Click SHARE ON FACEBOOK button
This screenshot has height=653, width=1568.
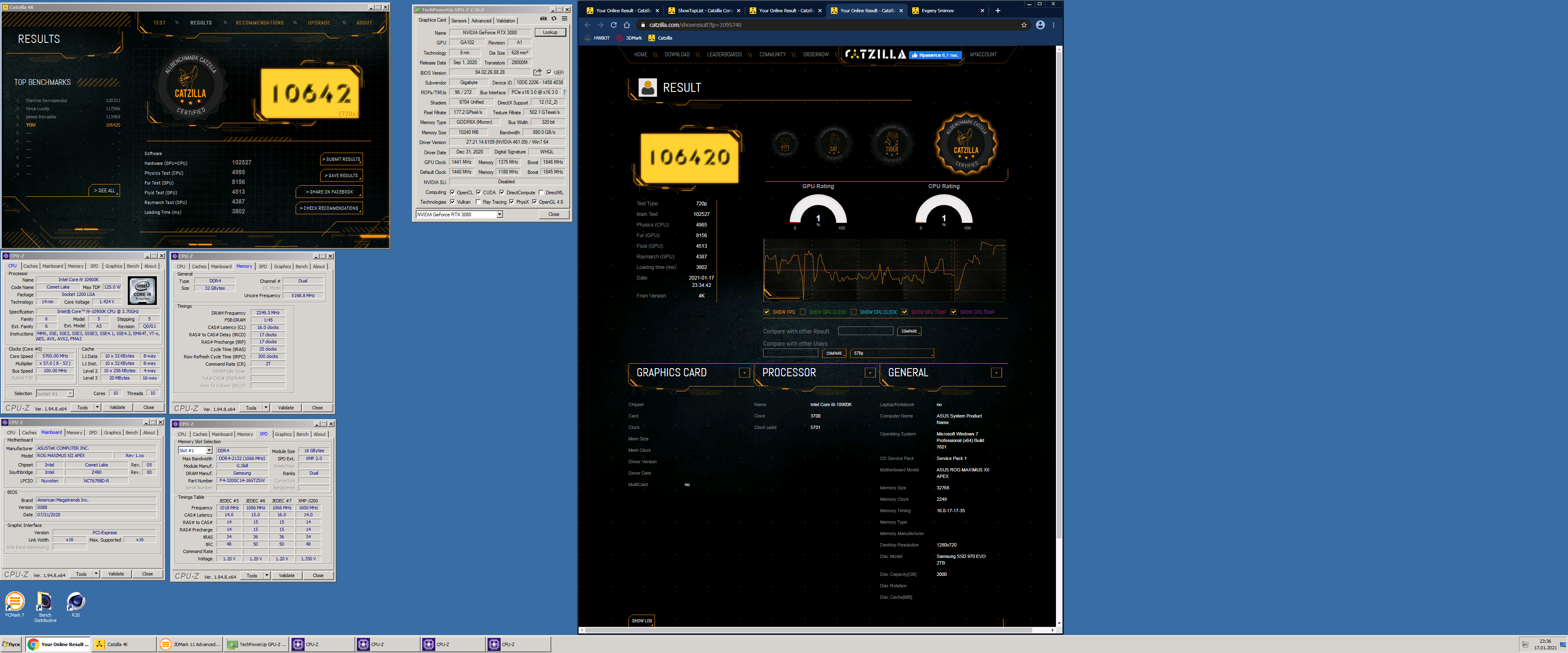329,192
